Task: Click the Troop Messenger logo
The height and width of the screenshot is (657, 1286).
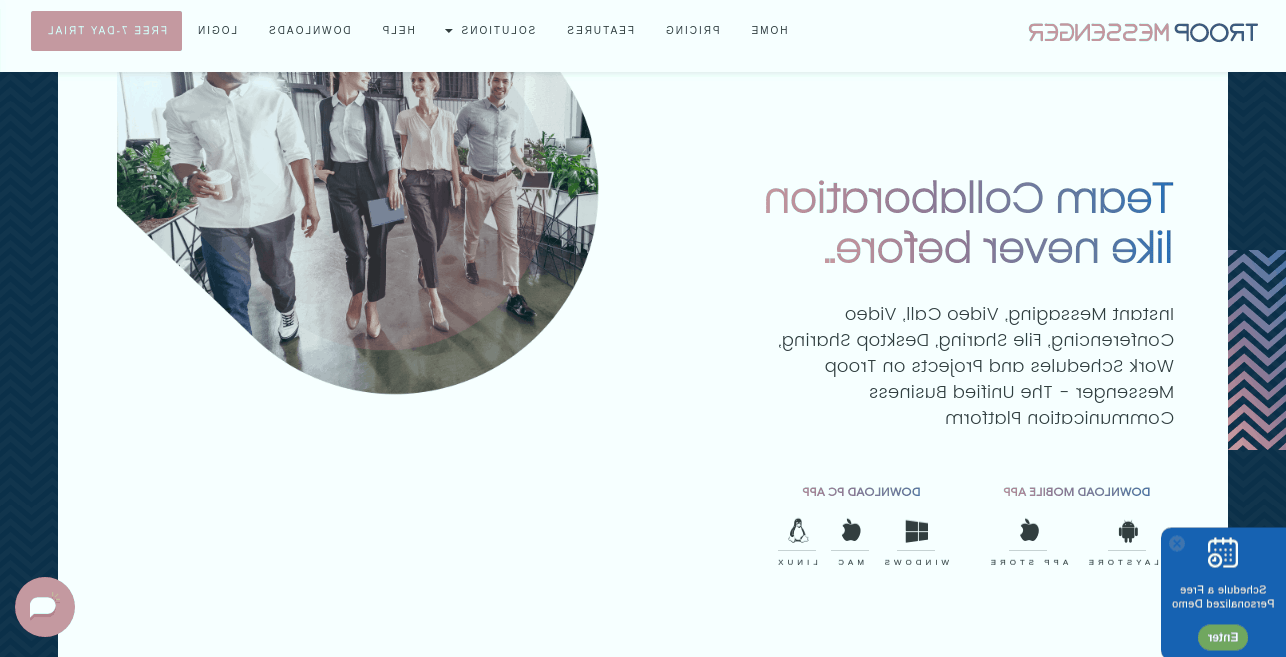Action: pyautogui.click(x=1142, y=32)
